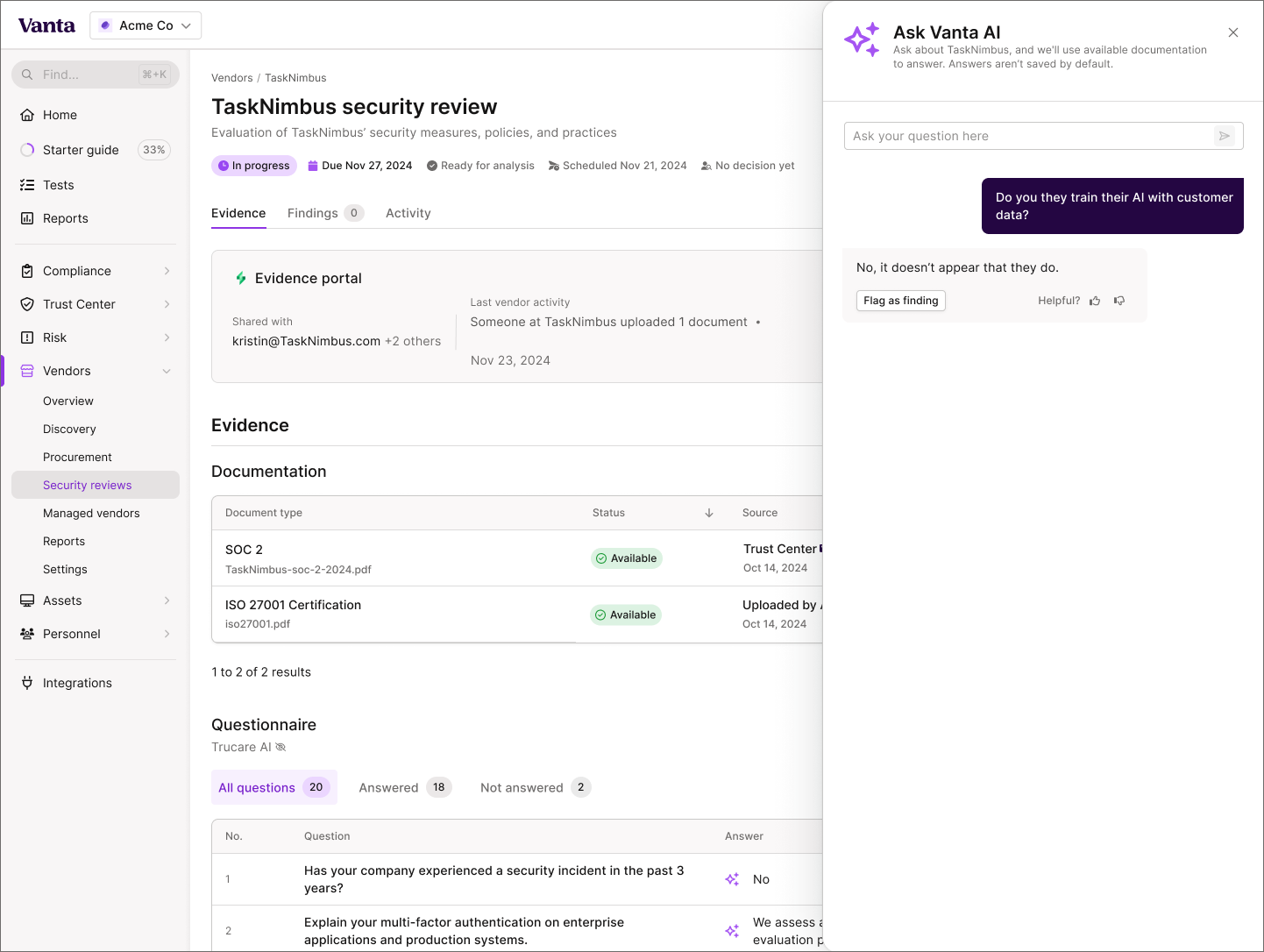The width and height of the screenshot is (1264, 952).
Task: Close the Ask Vanta AI panel
Action: point(1233,32)
